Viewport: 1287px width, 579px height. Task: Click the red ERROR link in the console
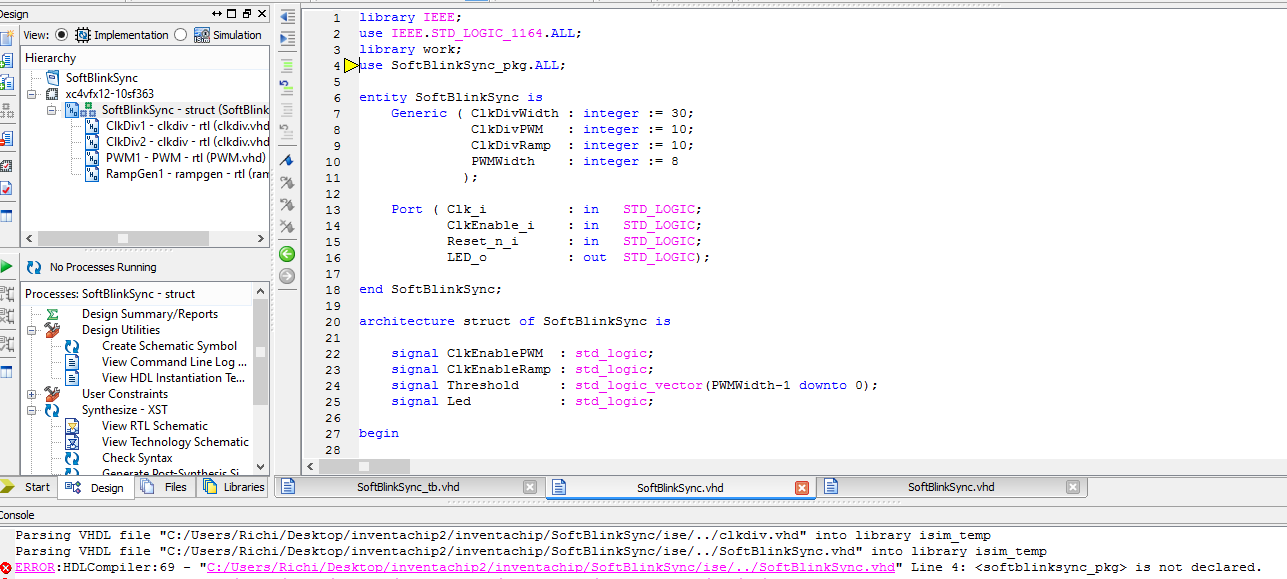[35, 567]
